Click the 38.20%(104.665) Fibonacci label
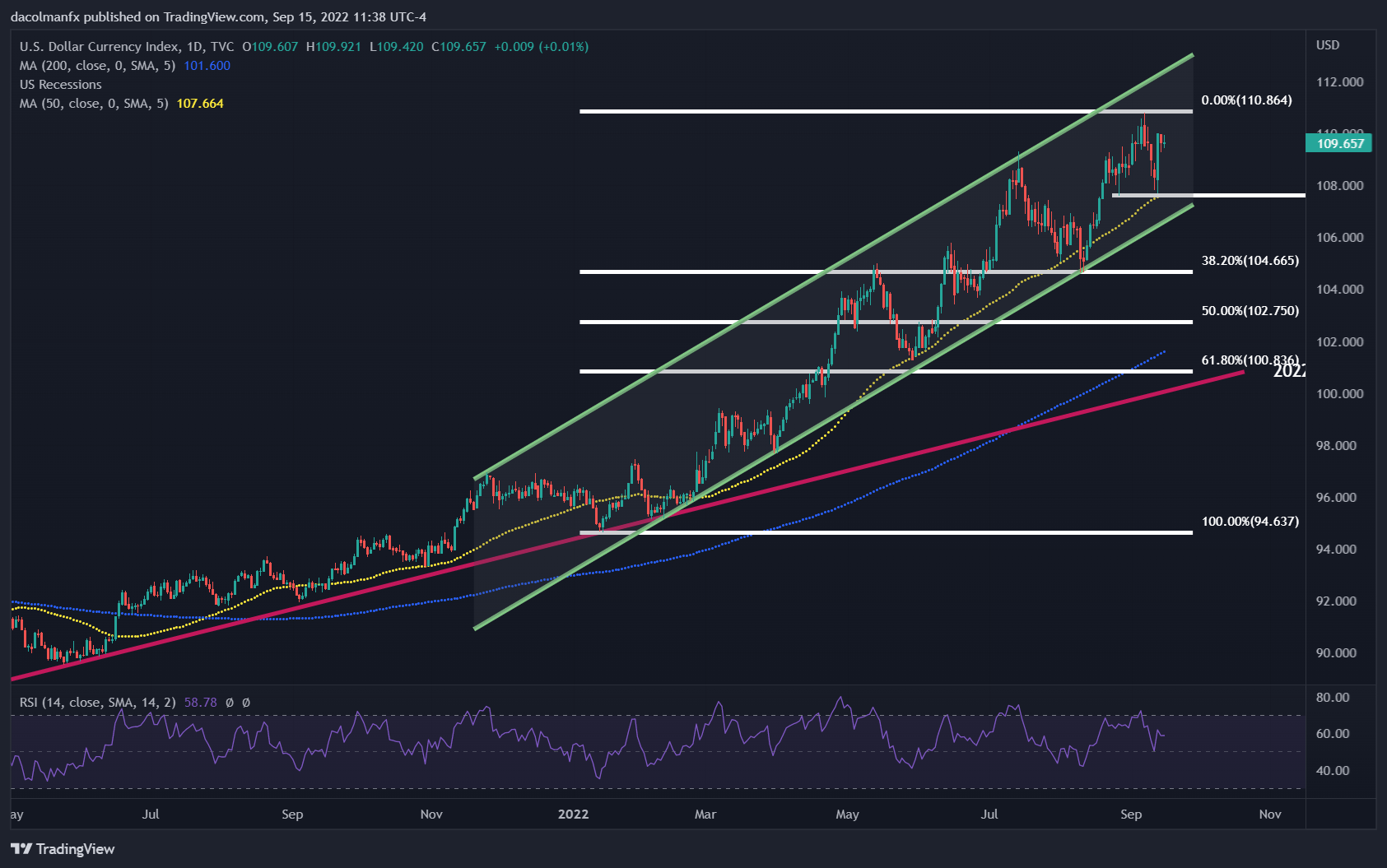The image size is (1387, 868). click(1250, 261)
